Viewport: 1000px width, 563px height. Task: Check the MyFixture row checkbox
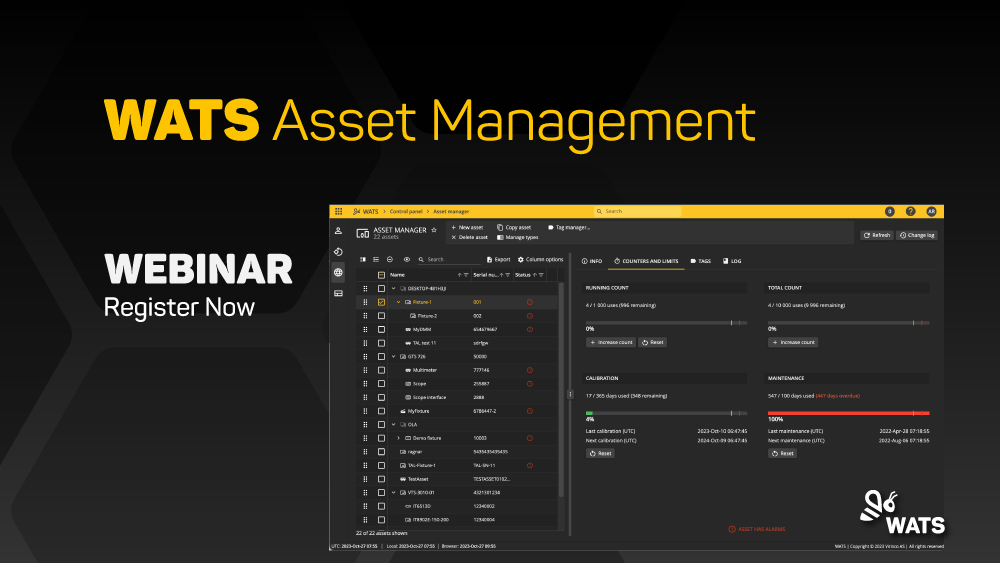click(x=381, y=411)
